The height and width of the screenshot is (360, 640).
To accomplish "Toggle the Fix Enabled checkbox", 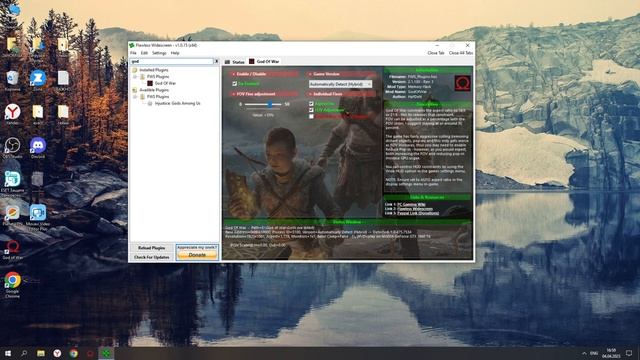I will click(235, 84).
